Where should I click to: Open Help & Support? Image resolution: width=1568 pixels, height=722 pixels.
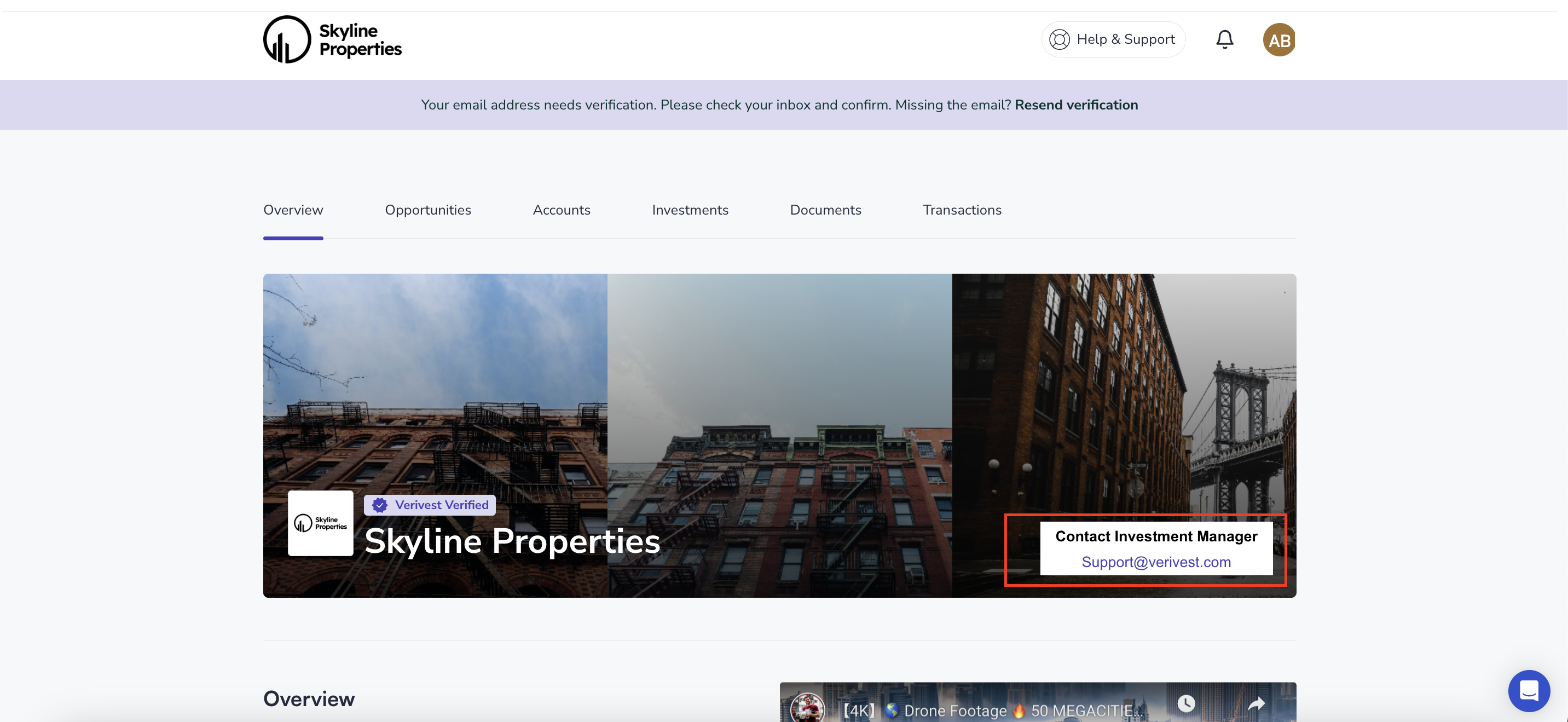1113,39
